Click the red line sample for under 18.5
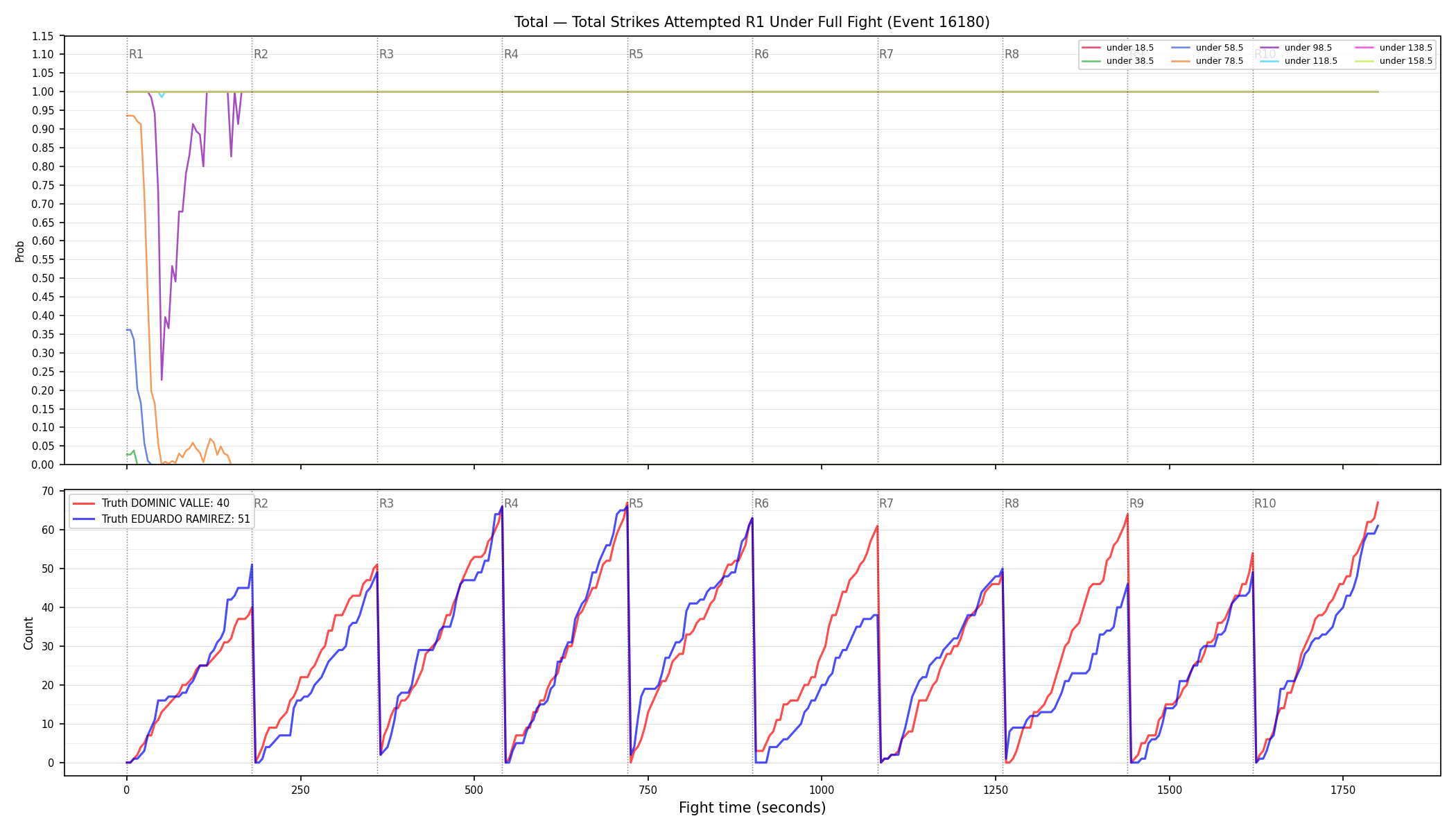This screenshot has width=1456, height=832. pos(1091,48)
